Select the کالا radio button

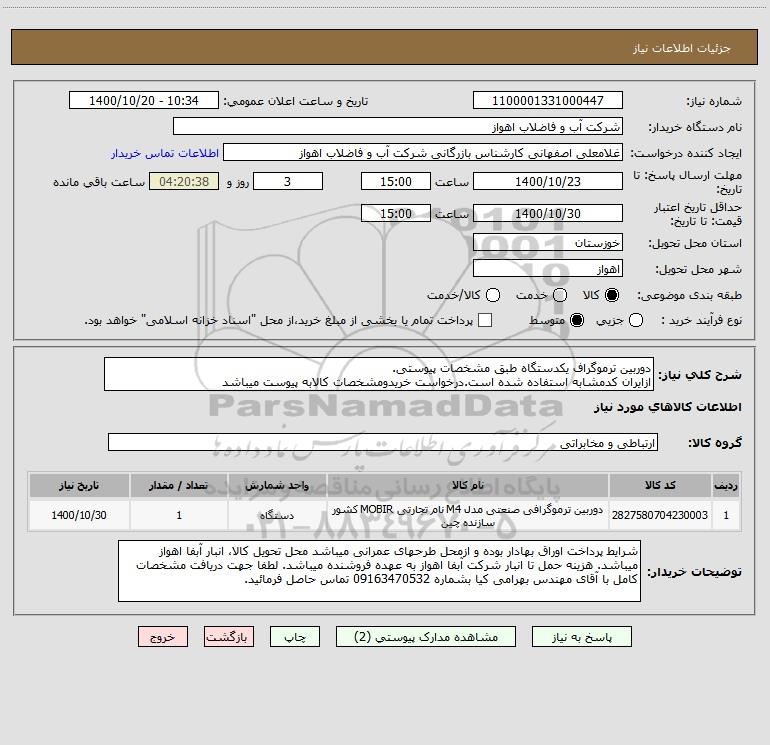(x=612, y=295)
